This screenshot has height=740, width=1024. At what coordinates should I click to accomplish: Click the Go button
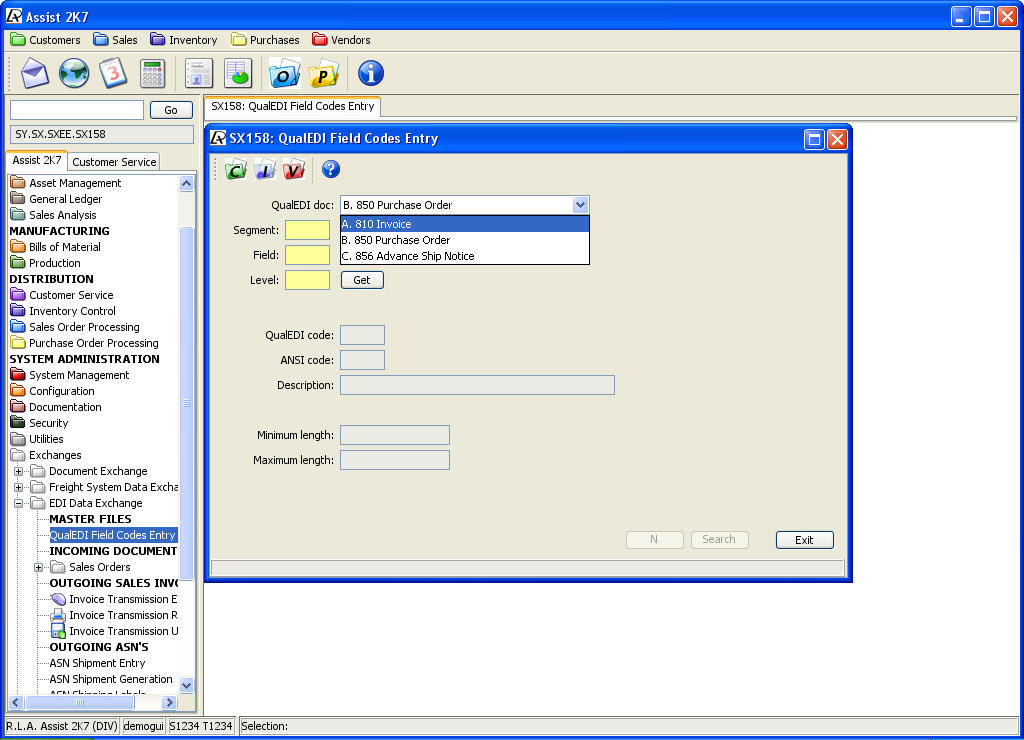[x=171, y=110]
